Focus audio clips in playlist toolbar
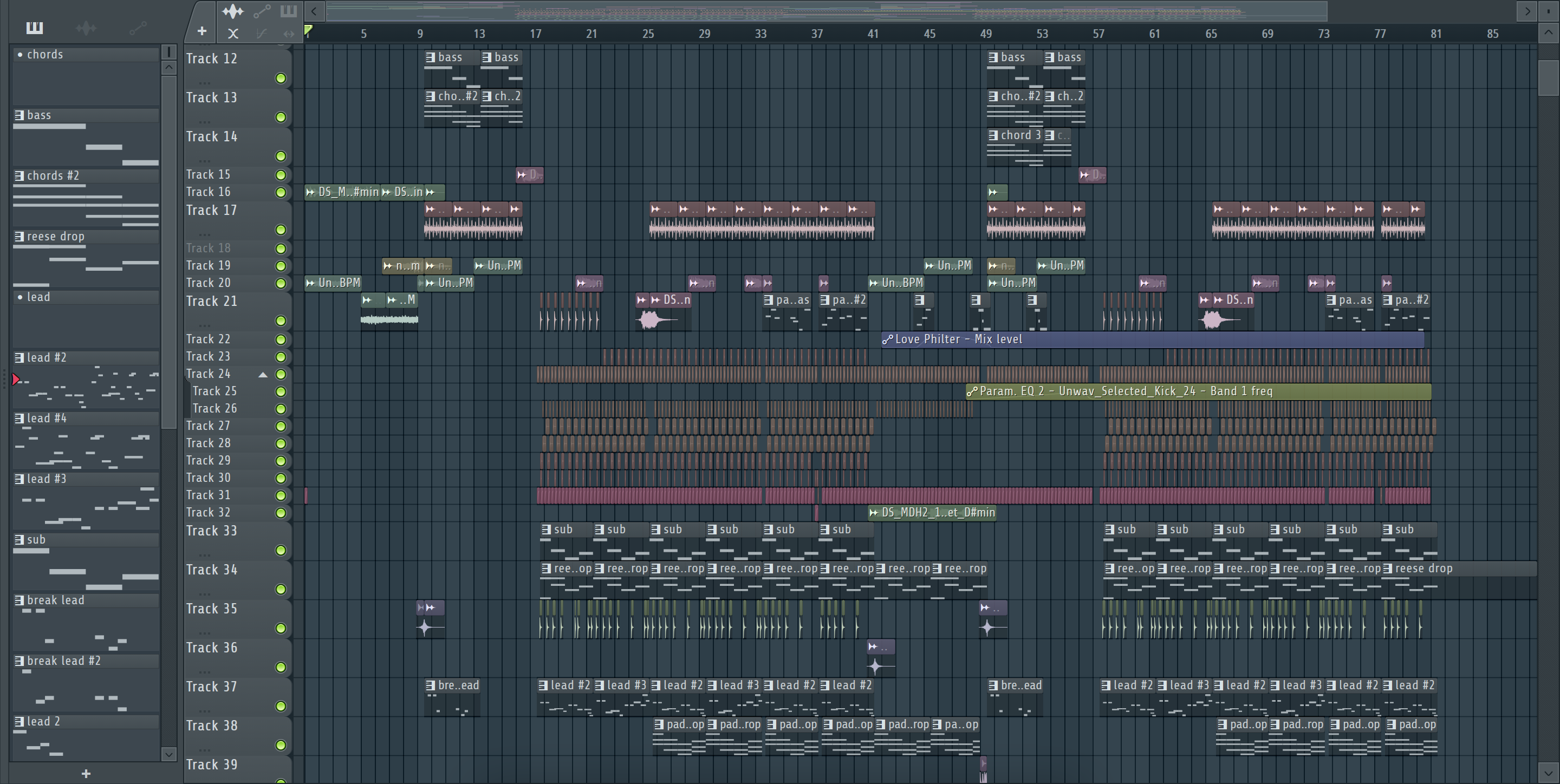This screenshot has height=784, width=1560. coord(232,11)
